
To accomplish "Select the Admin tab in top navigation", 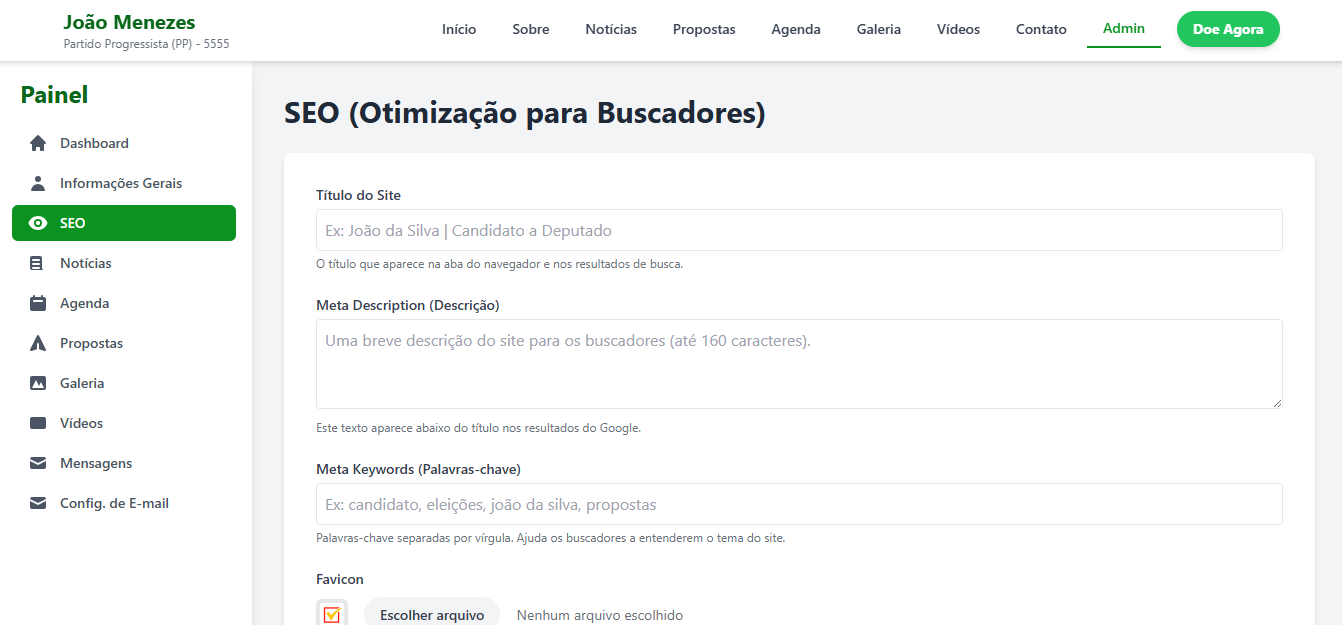I will (x=1123, y=28).
